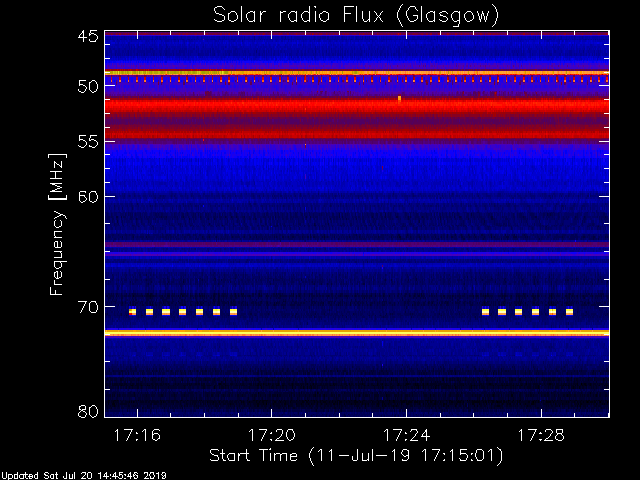Click the 'Updated Sat Jul 20 14:45:46 2019' timestamp
Screen dimensions: 640x480
click(84, 476)
